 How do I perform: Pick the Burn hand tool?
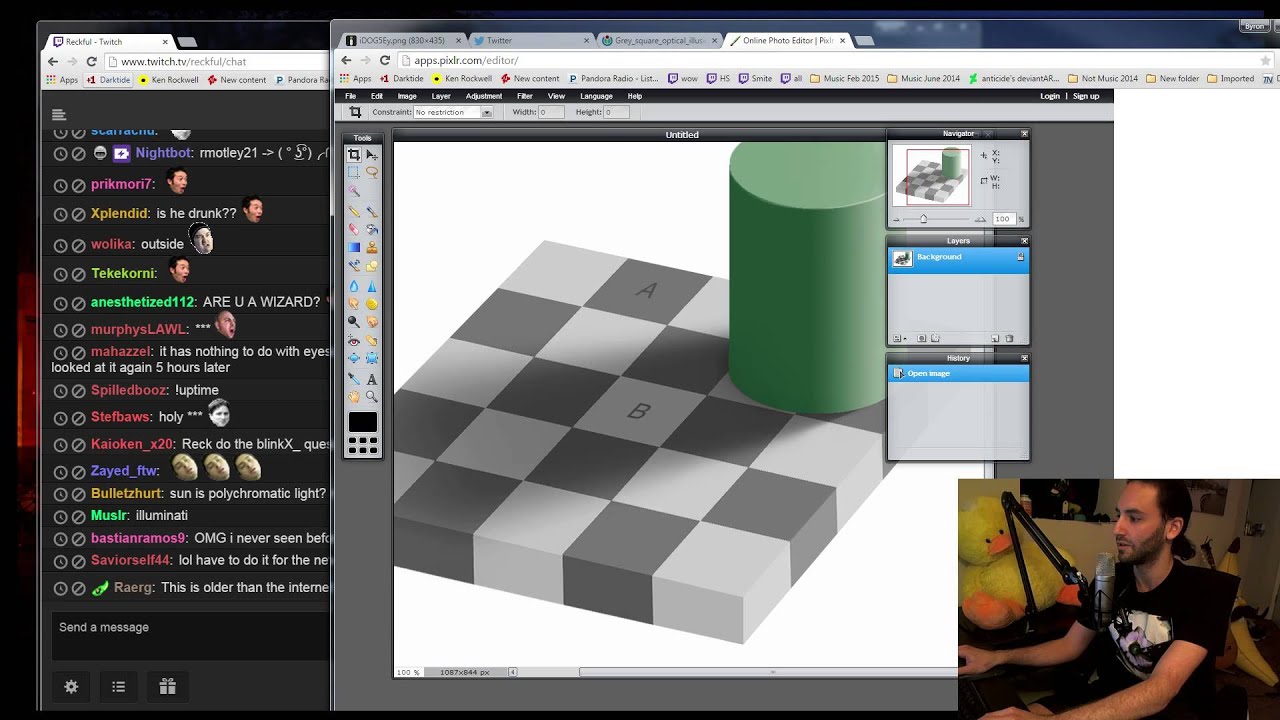point(372,322)
